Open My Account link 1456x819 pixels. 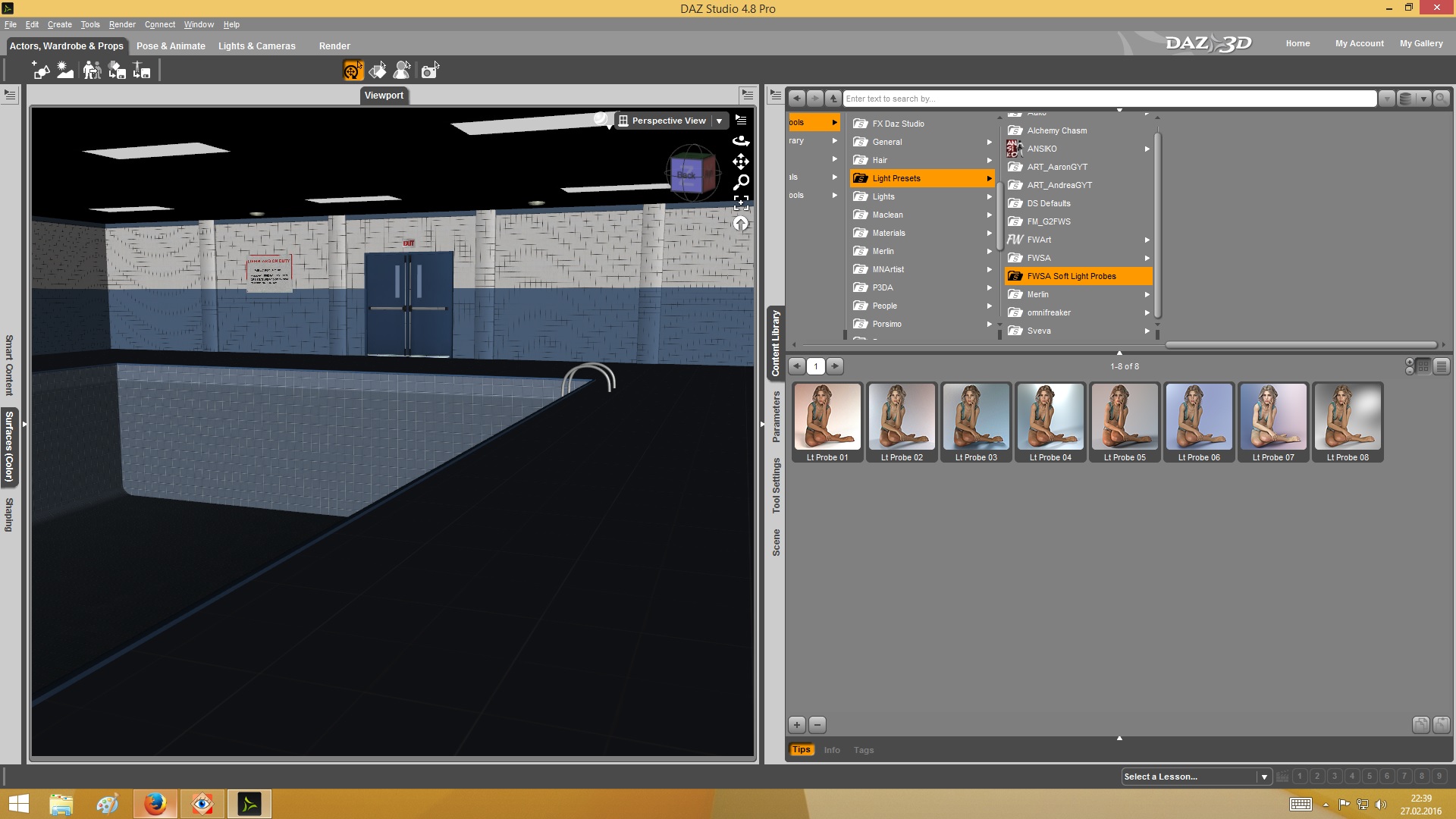pyautogui.click(x=1359, y=43)
